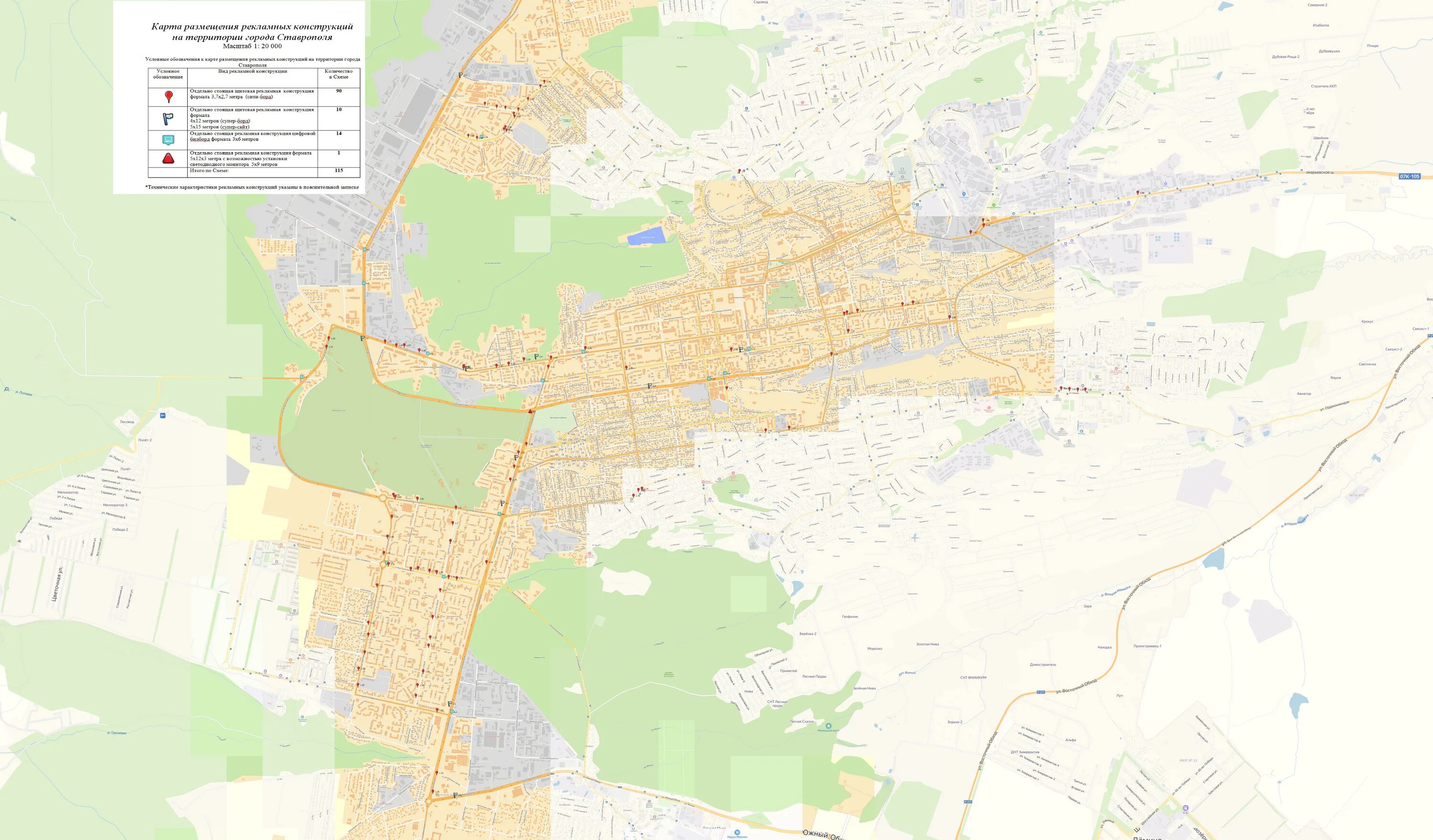Click the 'Золотая Нива' label

point(928,644)
